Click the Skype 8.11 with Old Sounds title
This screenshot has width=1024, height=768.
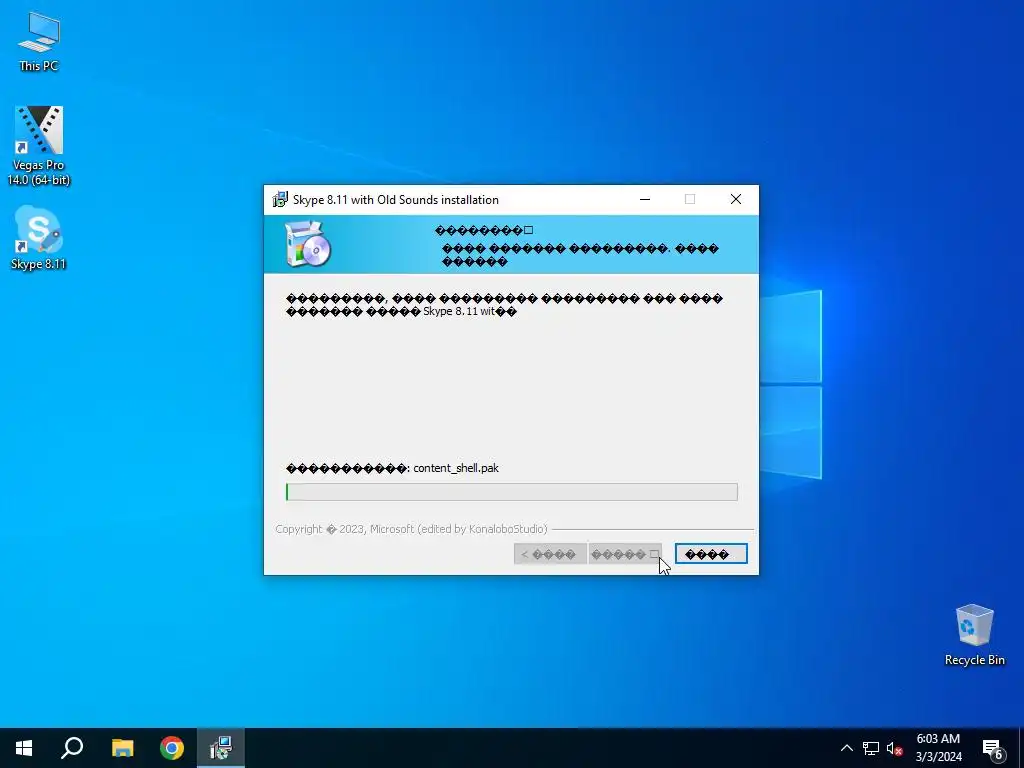point(396,200)
